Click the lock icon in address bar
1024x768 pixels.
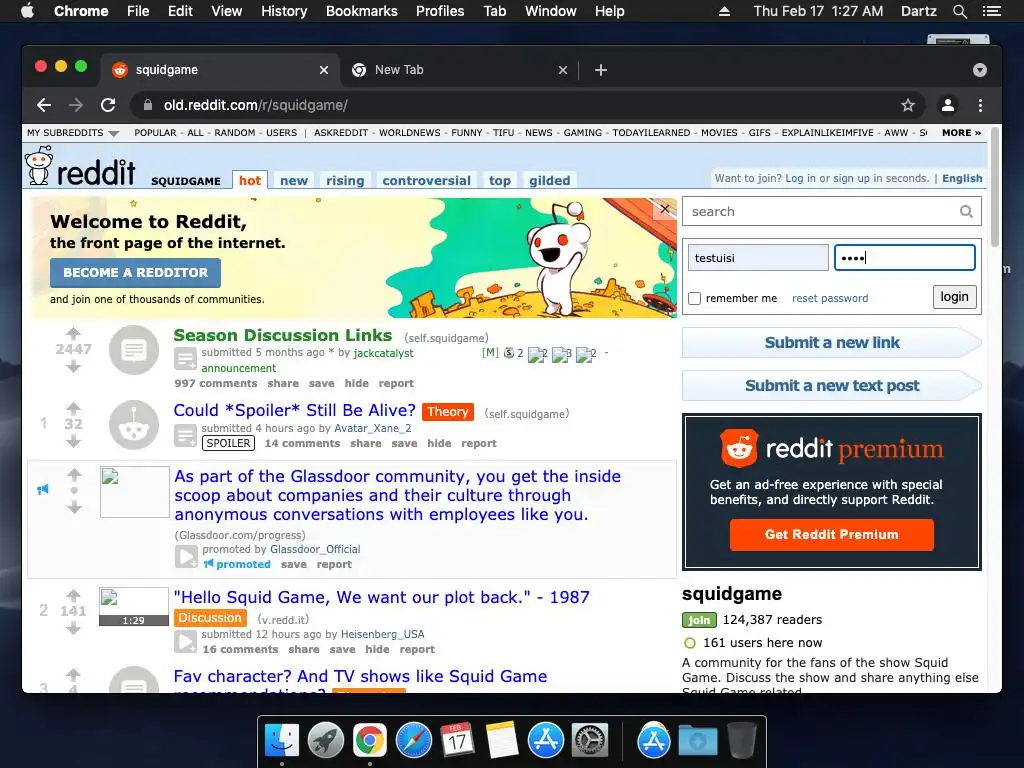point(148,105)
